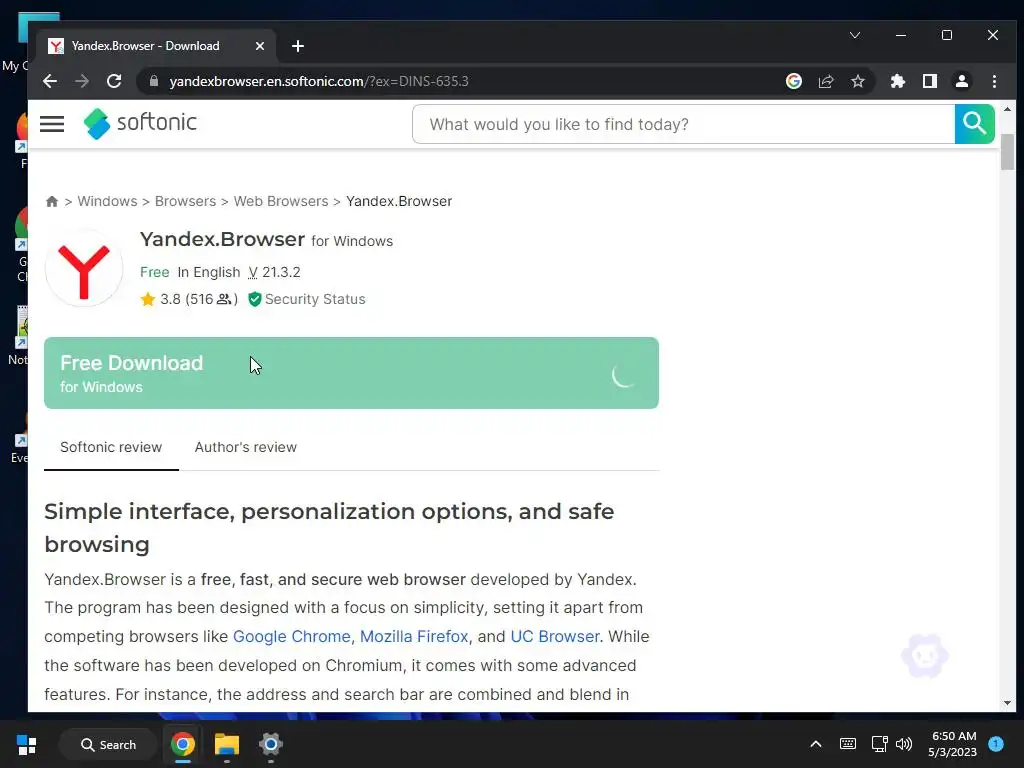The height and width of the screenshot is (768, 1024).
Task: Follow the Mozilla Firefox link
Action: point(414,636)
